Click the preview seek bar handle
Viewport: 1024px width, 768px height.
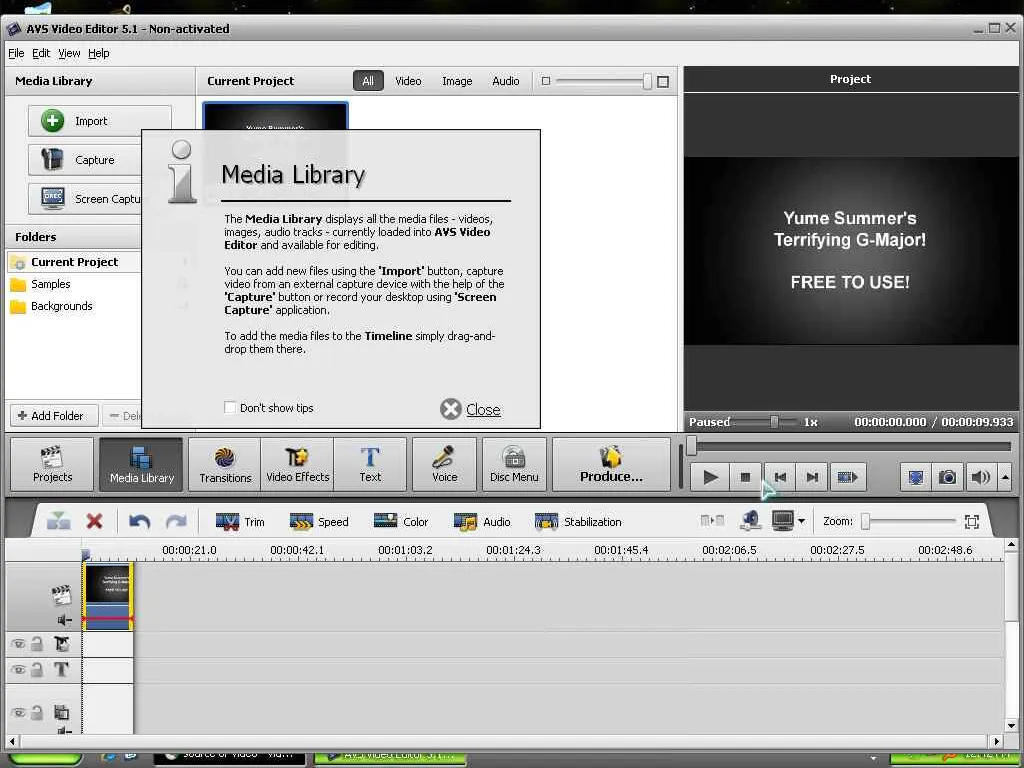tap(692, 446)
